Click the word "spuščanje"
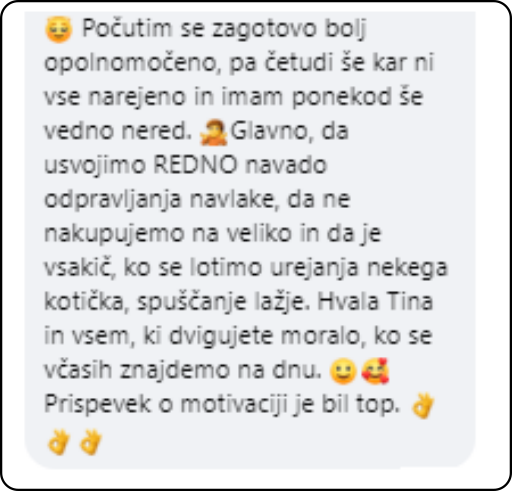Viewport: 512px width, 491px height. click(192, 302)
